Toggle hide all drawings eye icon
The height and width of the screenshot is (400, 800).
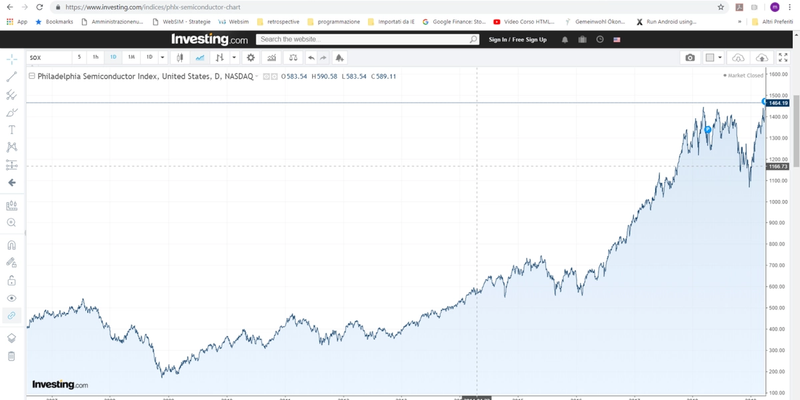point(12,298)
